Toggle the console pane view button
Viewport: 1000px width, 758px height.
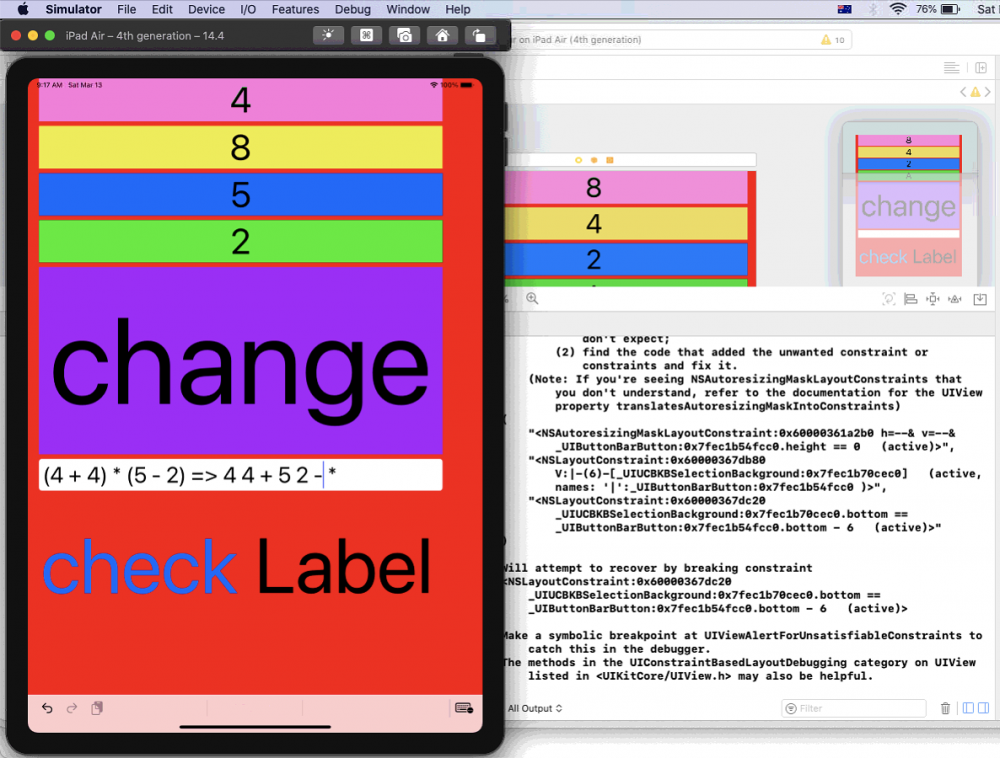(x=982, y=708)
